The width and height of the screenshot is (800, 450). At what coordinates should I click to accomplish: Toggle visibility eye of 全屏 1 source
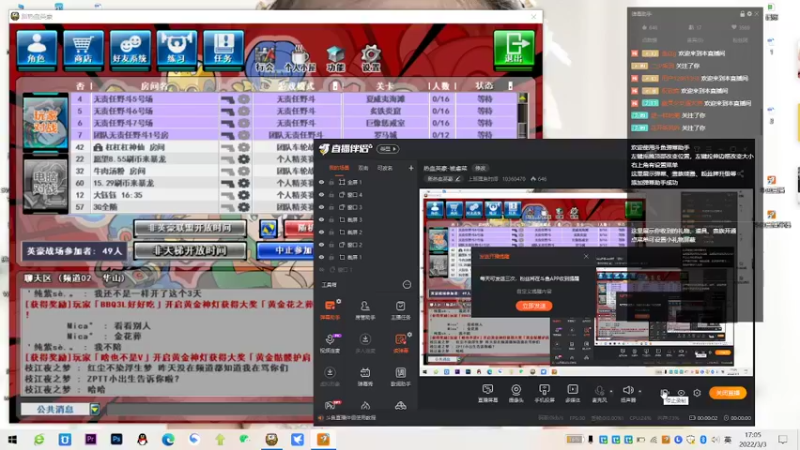321,182
